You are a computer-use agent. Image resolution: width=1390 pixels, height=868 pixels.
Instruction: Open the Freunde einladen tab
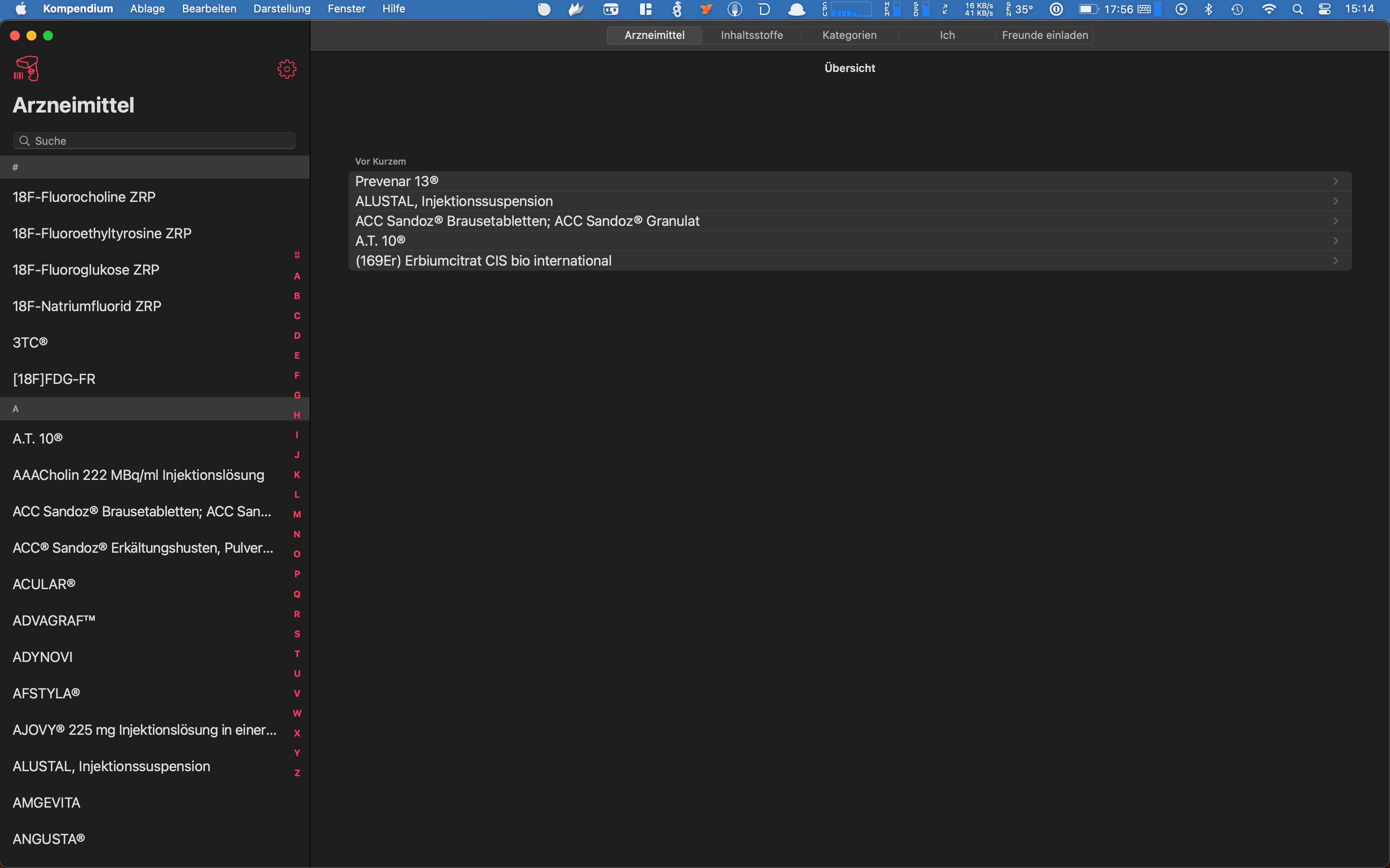tap(1044, 35)
